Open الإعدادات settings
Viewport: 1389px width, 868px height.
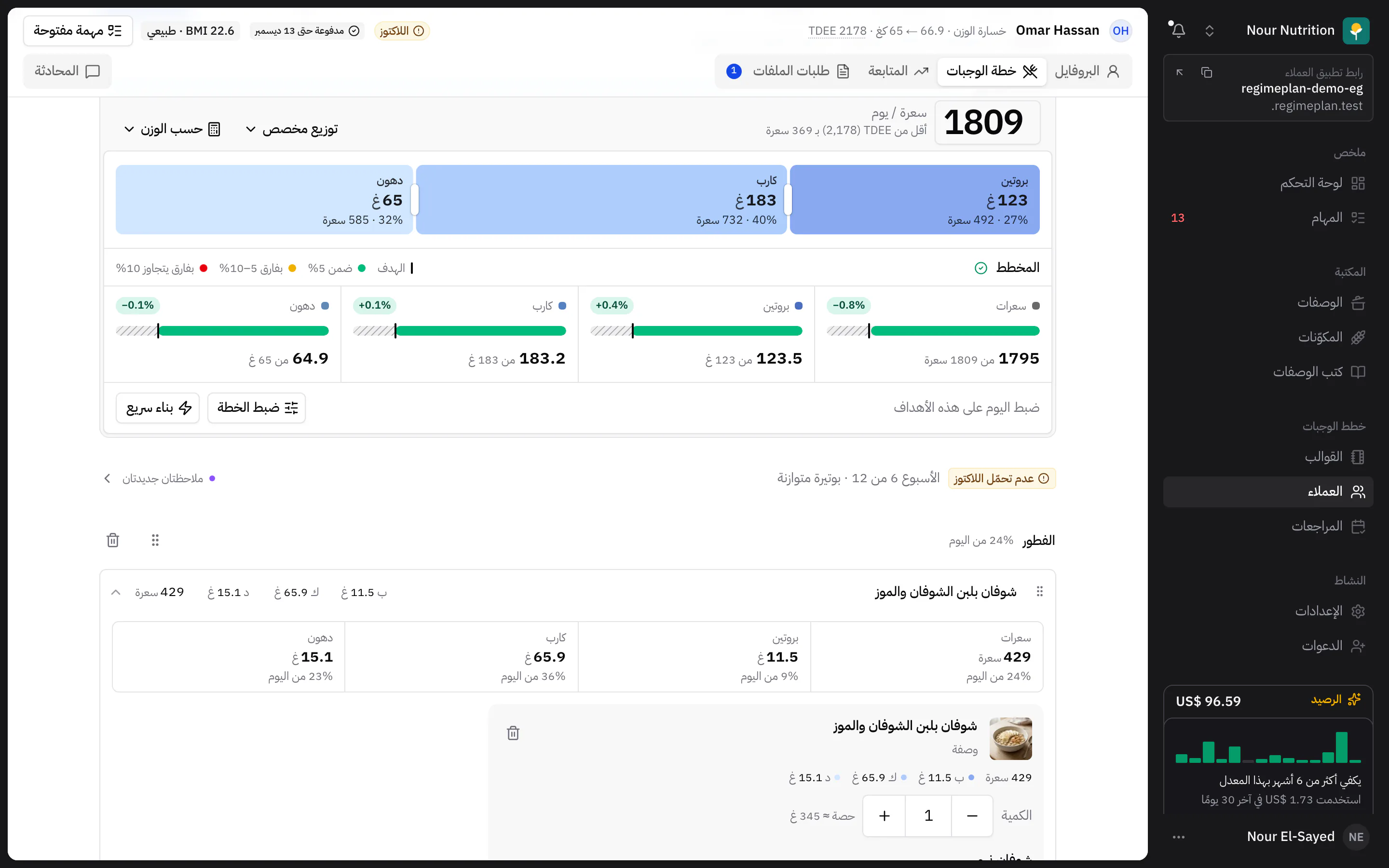click(x=1268, y=611)
